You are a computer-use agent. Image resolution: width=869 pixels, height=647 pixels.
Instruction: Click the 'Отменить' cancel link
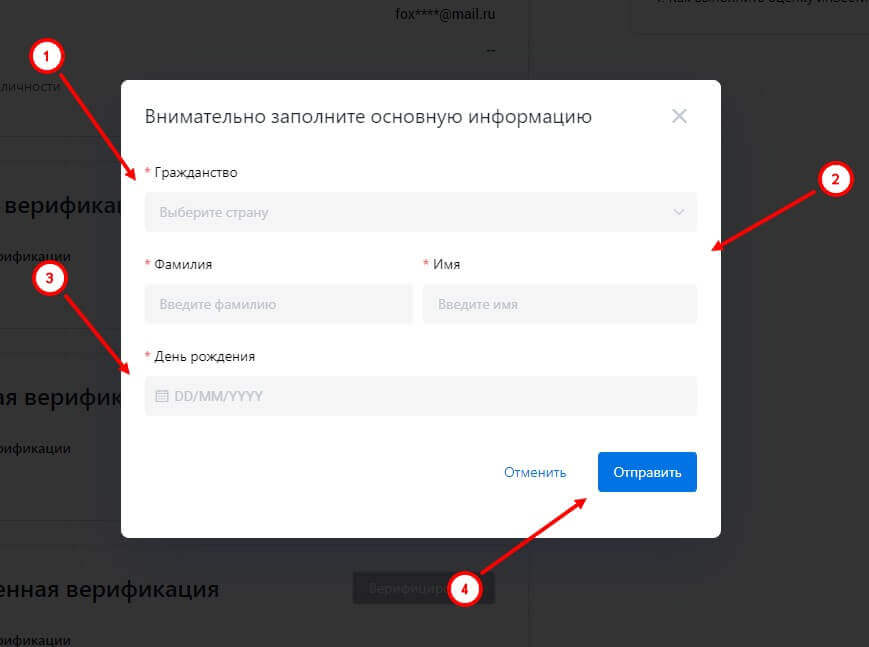click(x=535, y=472)
